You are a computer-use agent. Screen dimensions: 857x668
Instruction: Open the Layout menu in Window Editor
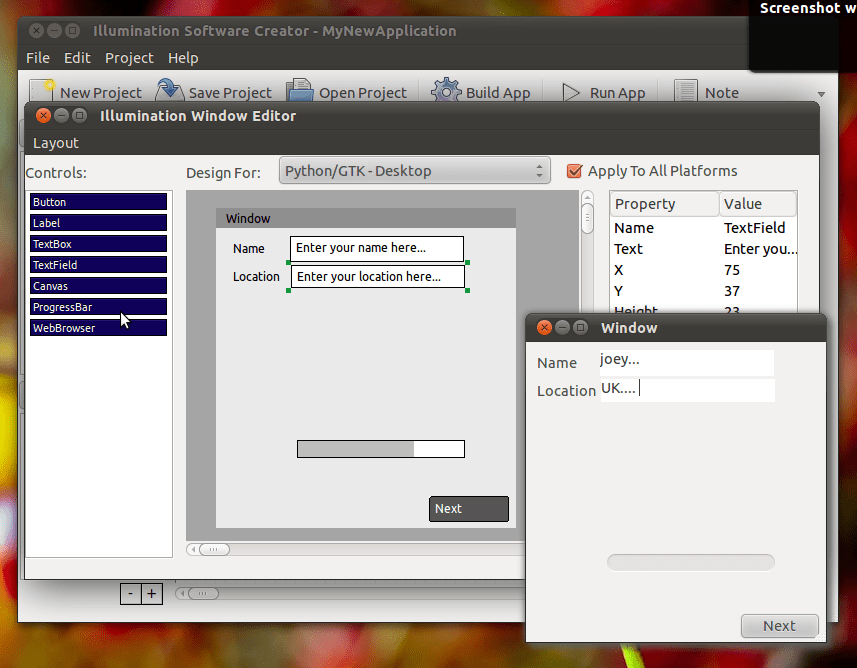[x=56, y=143]
